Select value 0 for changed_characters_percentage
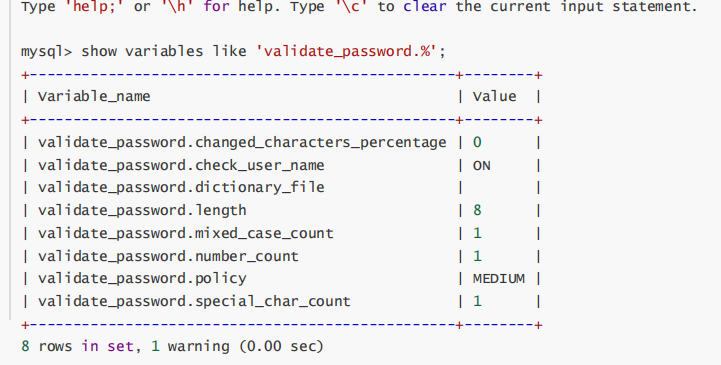 (x=477, y=143)
